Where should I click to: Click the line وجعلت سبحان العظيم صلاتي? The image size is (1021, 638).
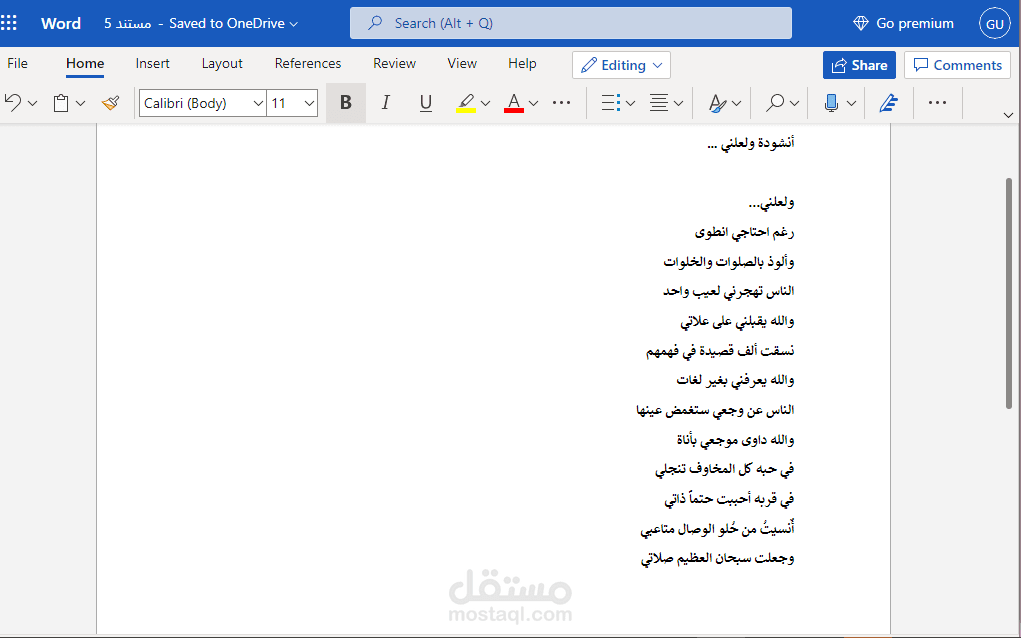click(718, 559)
